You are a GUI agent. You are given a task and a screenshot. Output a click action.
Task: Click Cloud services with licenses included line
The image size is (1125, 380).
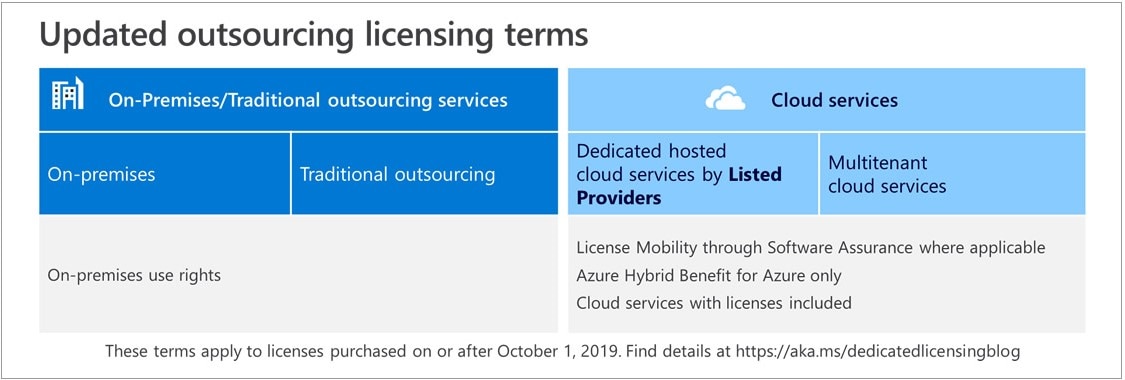(x=714, y=303)
